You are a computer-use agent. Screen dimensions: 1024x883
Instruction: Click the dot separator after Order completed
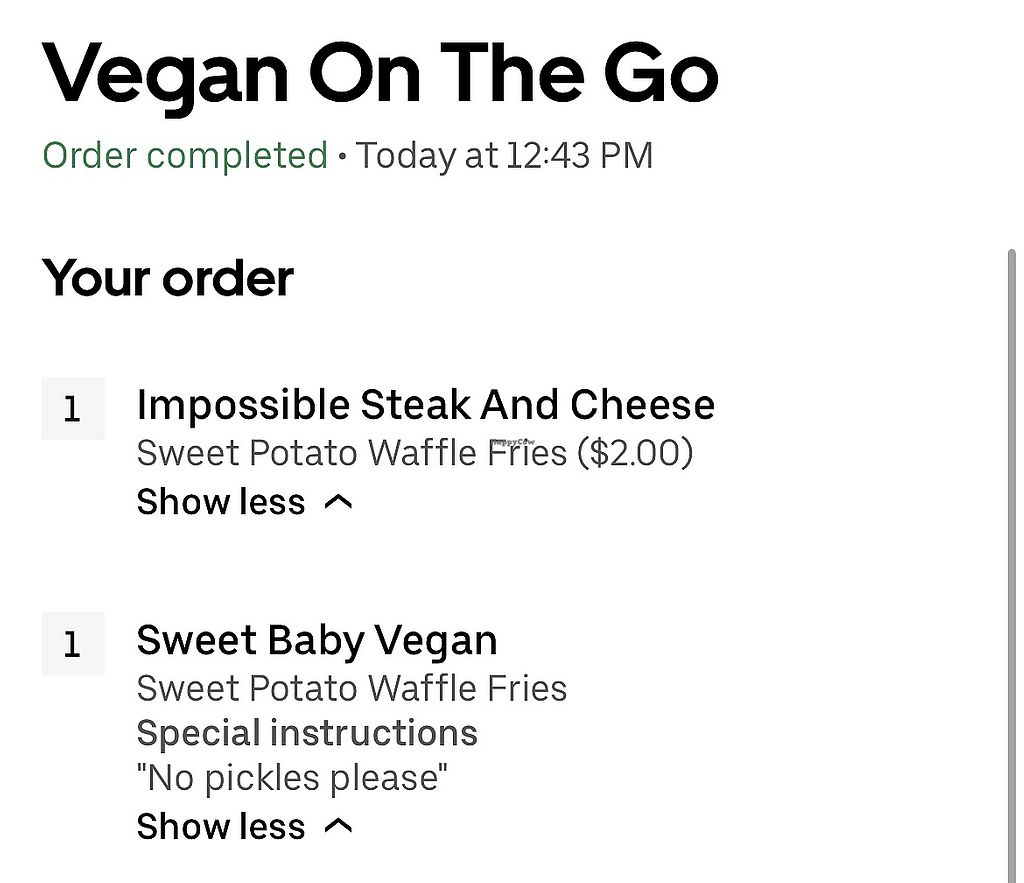pyautogui.click(x=342, y=158)
